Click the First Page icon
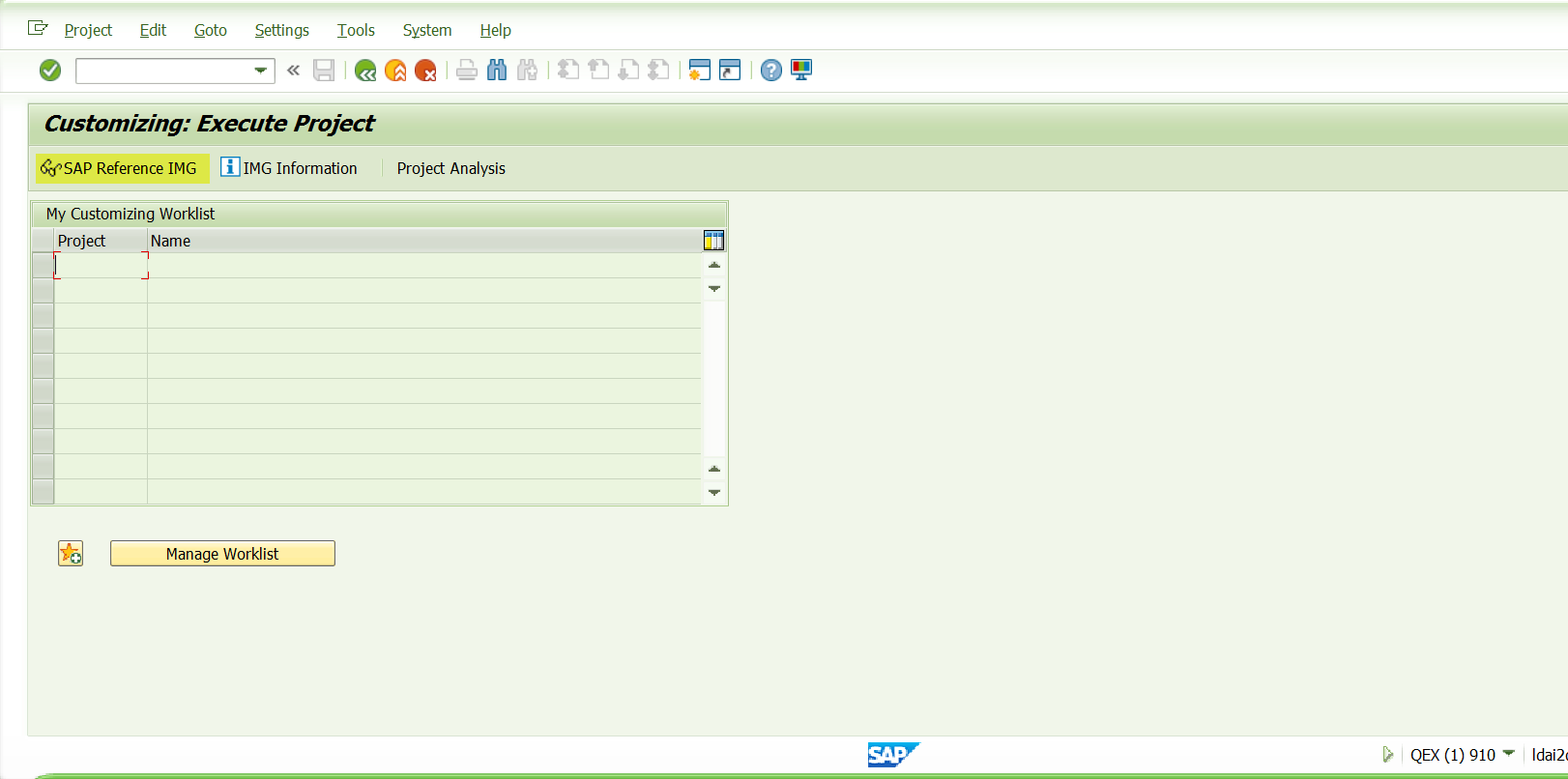The height and width of the screenshot is (779, 1568). (568, 71)
